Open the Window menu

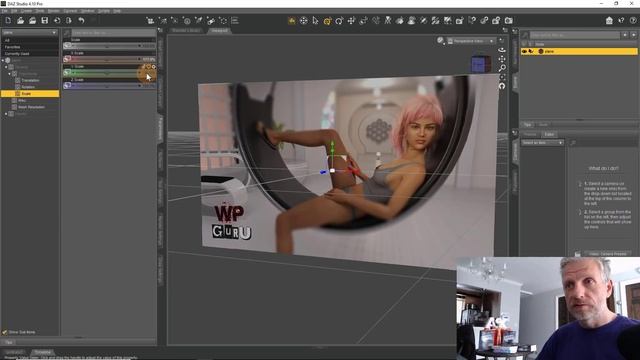(87, 11)
